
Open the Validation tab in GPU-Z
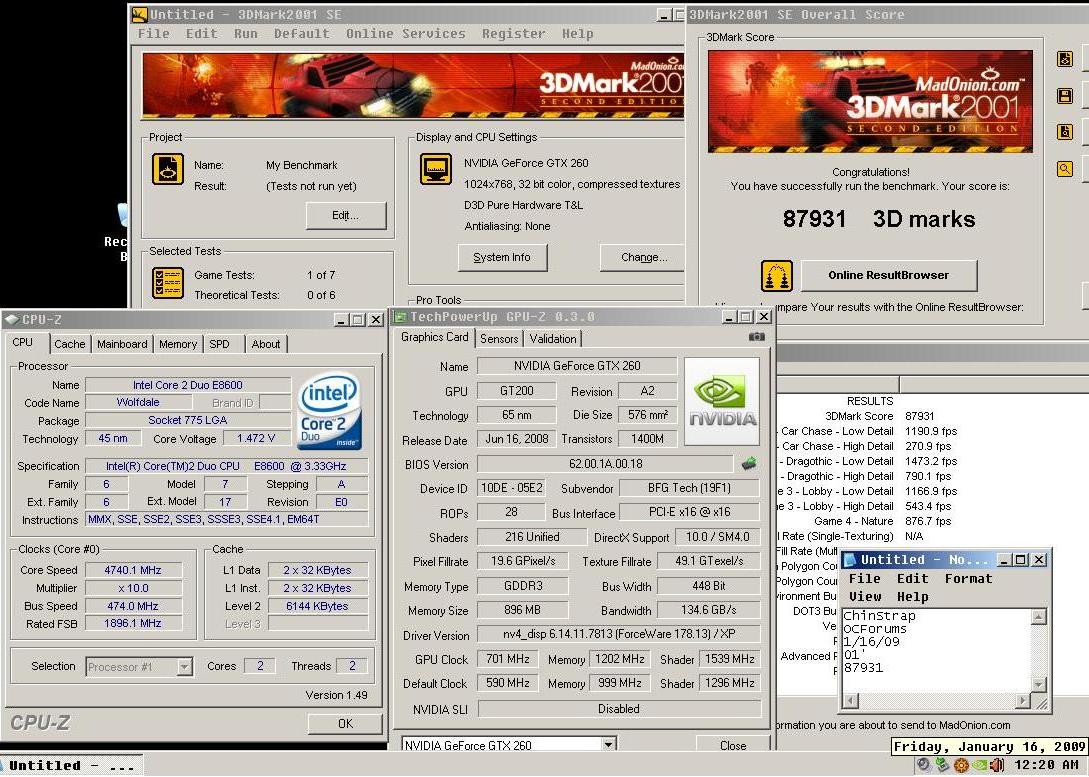click(553, 339)
